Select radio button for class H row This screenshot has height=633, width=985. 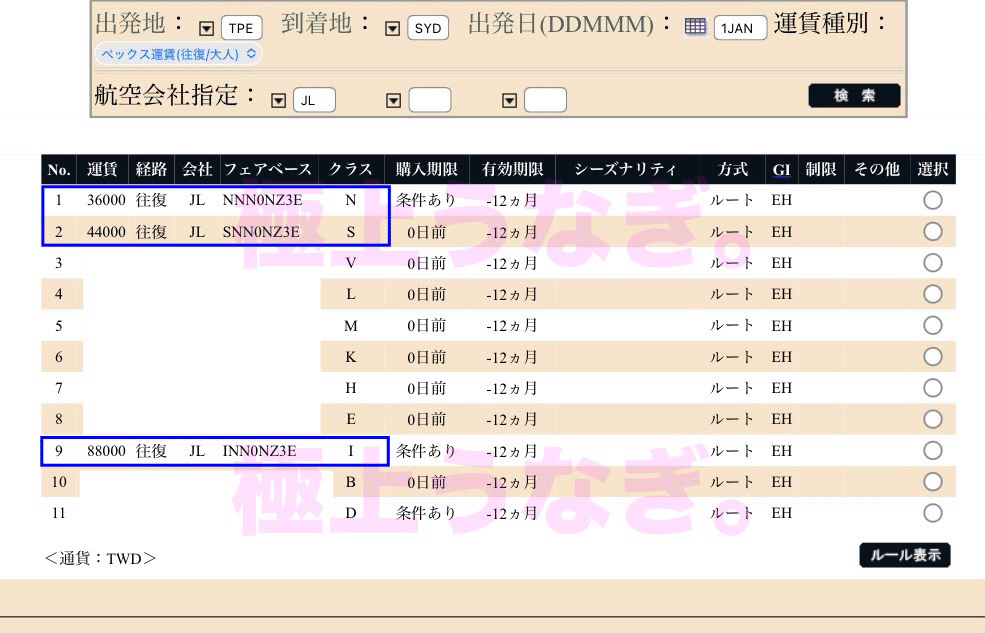pos(933,388)
